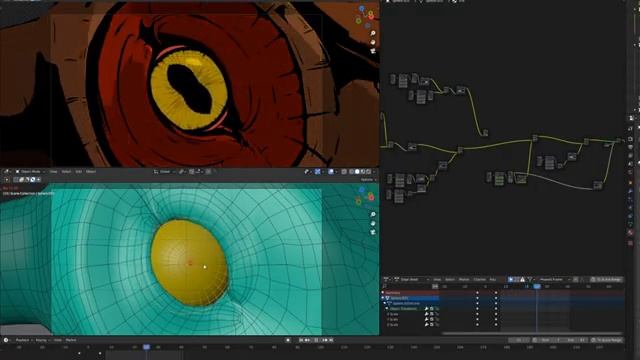Toggle X-ray mode in the viewport header
The height and width of the screenshot is (360, 640).
(x=344, y=171)
